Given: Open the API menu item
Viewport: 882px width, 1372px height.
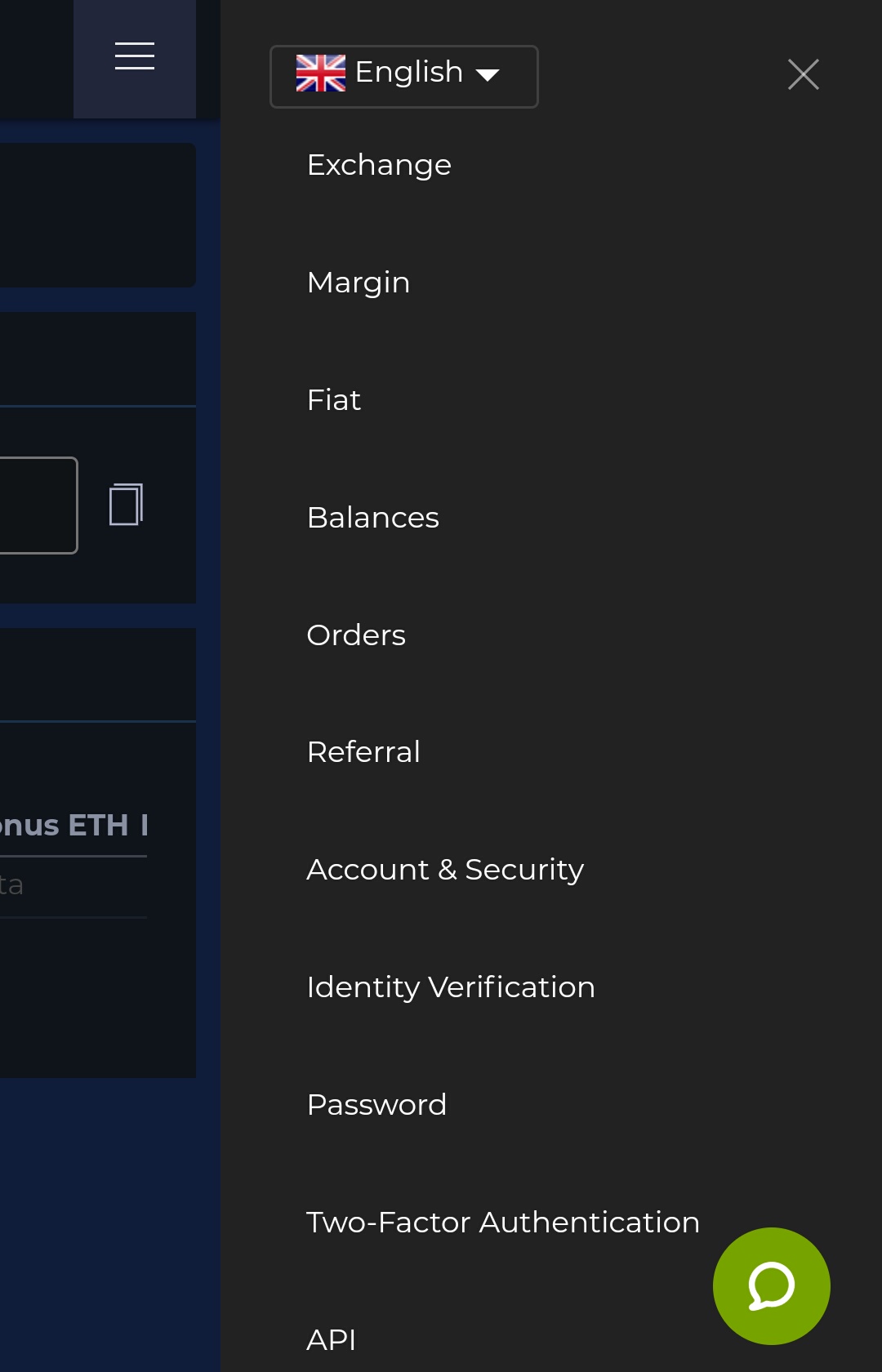Looking at the screenshot, I should 331,1340.
